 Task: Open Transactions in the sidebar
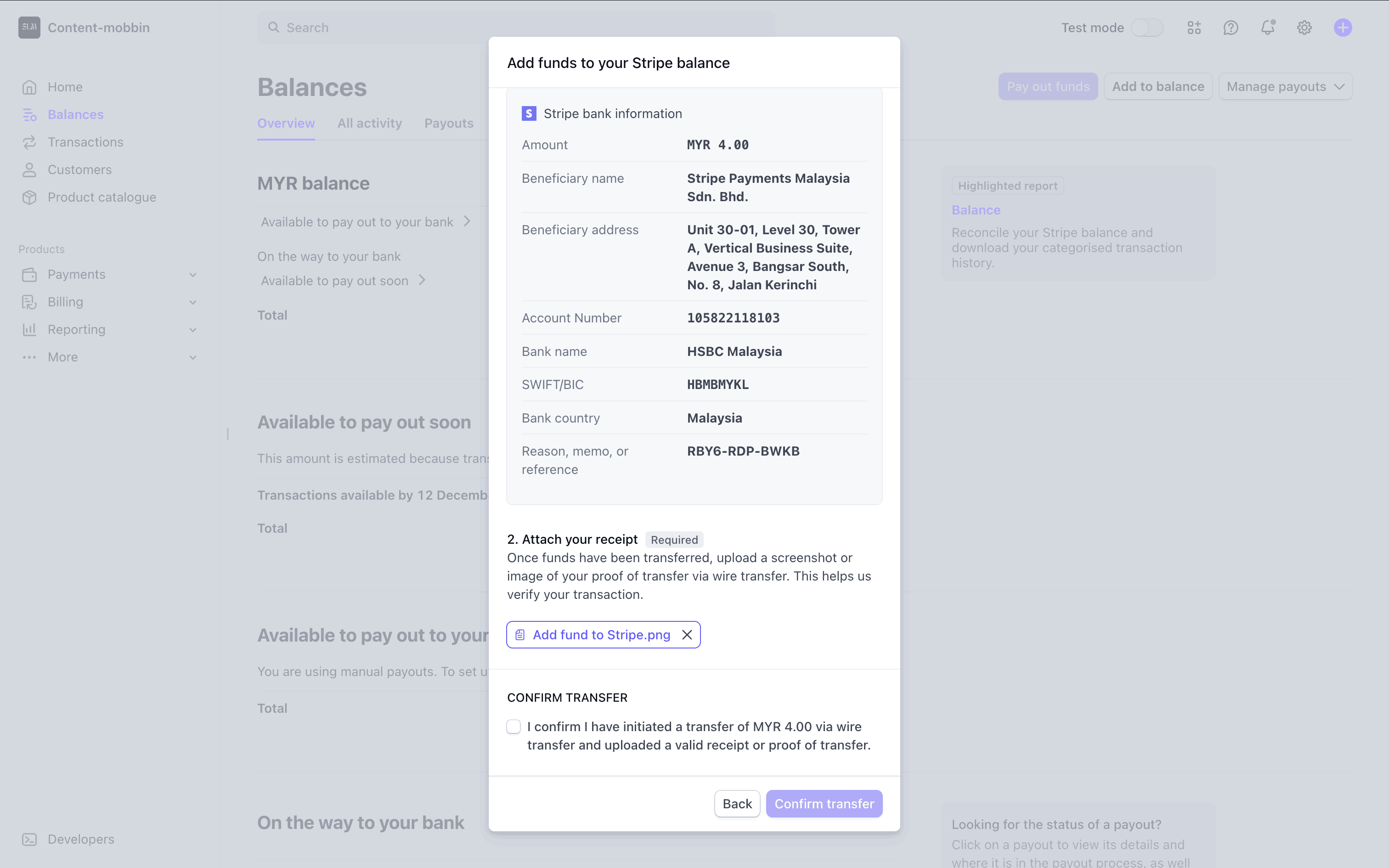pyautogui.click(x=85, y=142)
